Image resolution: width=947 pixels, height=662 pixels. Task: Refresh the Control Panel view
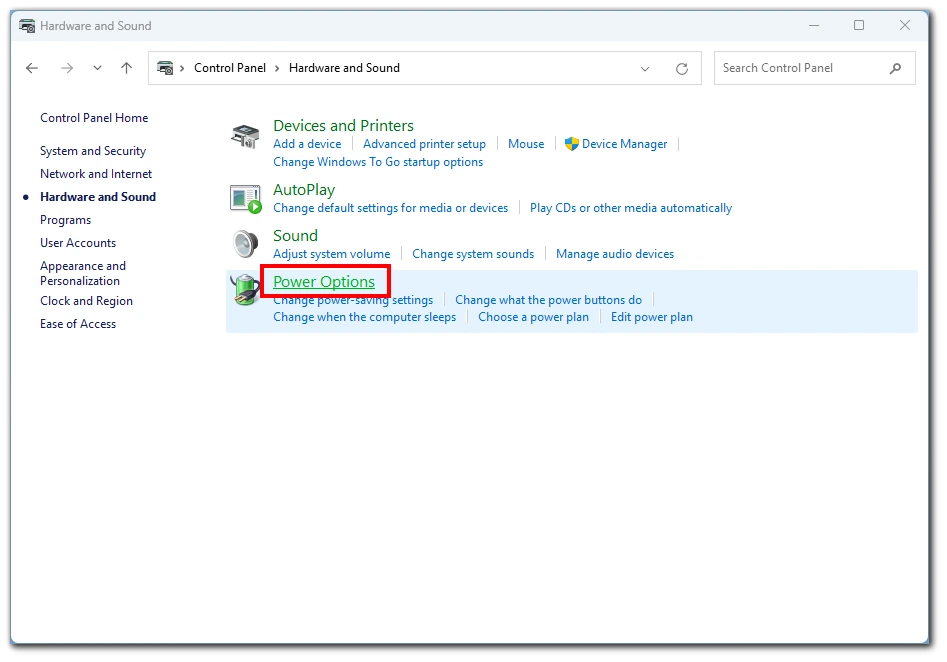[x=682, y=69]
